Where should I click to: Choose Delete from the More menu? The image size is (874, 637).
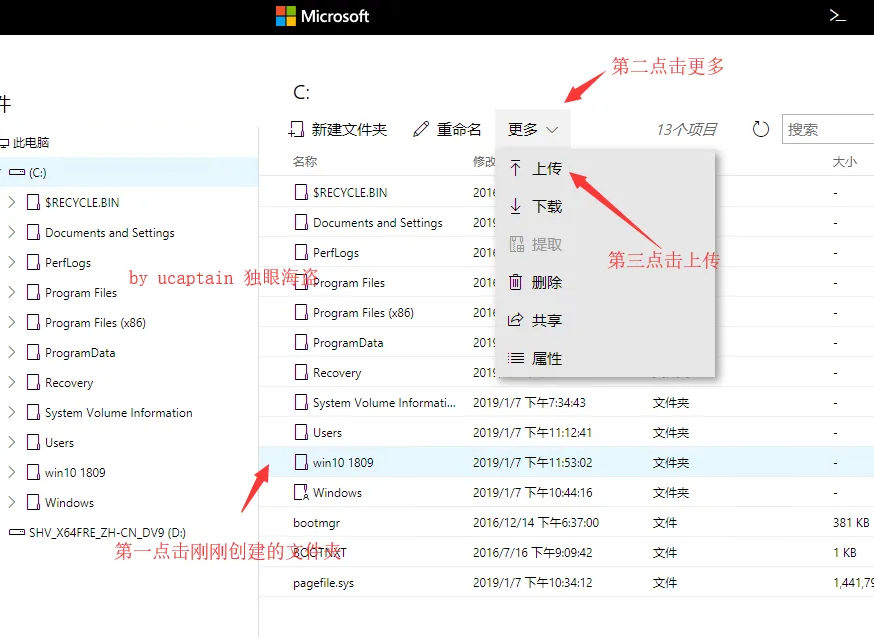tap(605, 282)
